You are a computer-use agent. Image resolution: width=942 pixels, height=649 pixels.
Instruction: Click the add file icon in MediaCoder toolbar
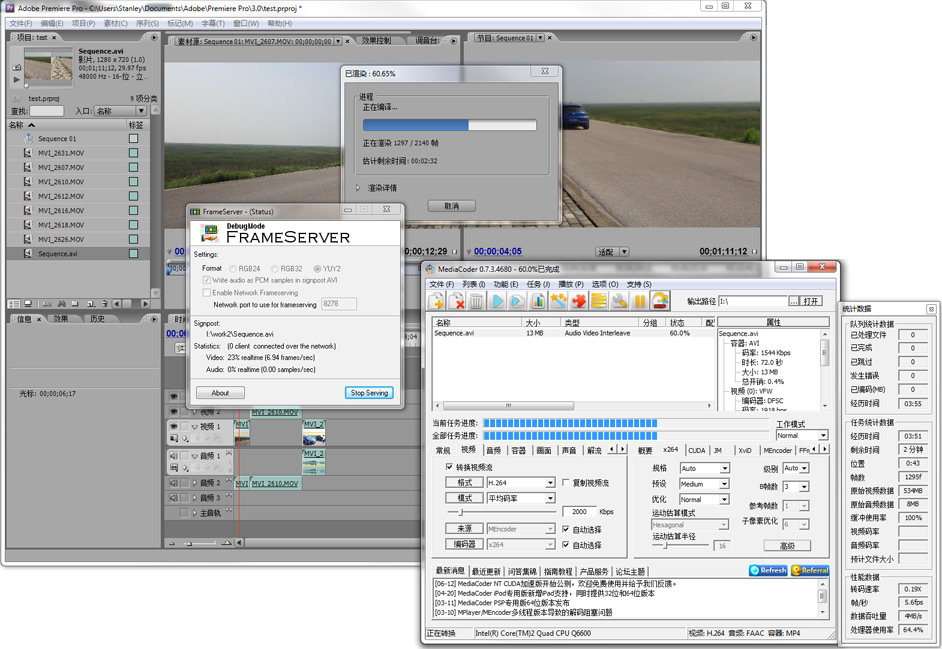[436, 300]
